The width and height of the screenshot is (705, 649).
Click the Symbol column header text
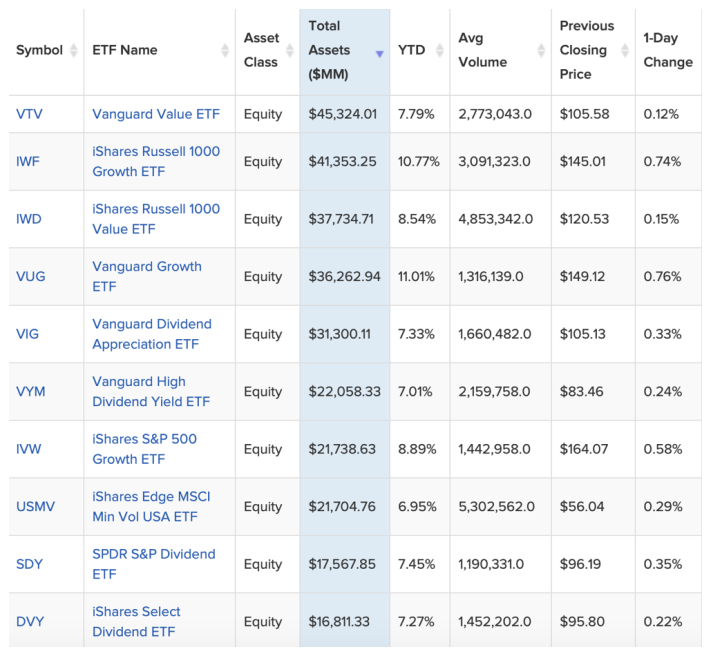40,50
